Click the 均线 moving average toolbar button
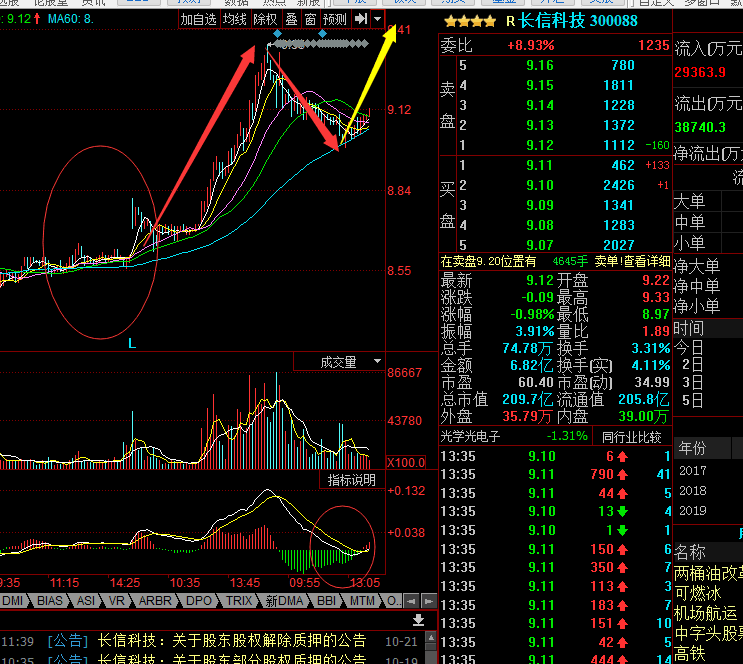743x664 pixels. [x=235, y=19]
